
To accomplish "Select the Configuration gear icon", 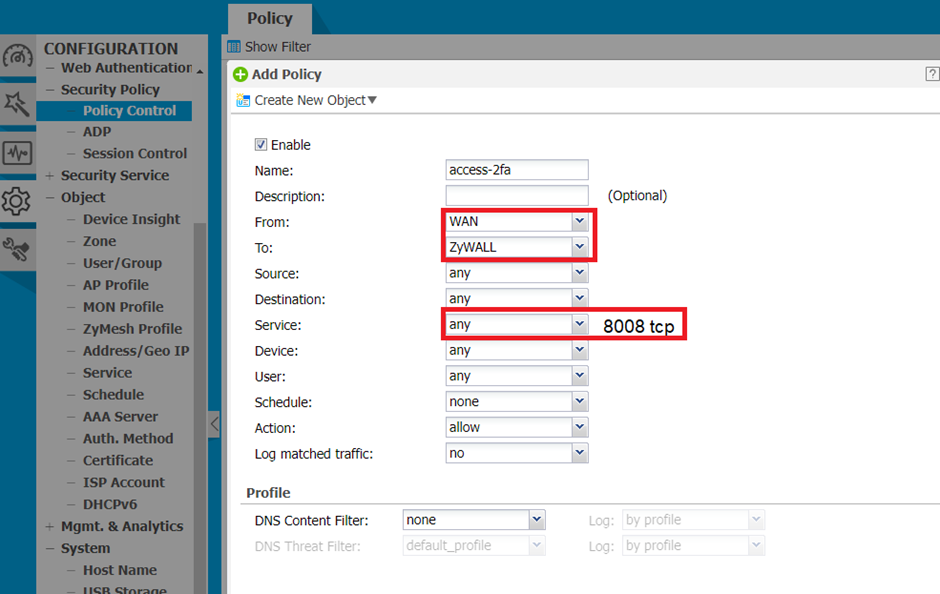I will [17, 201].
